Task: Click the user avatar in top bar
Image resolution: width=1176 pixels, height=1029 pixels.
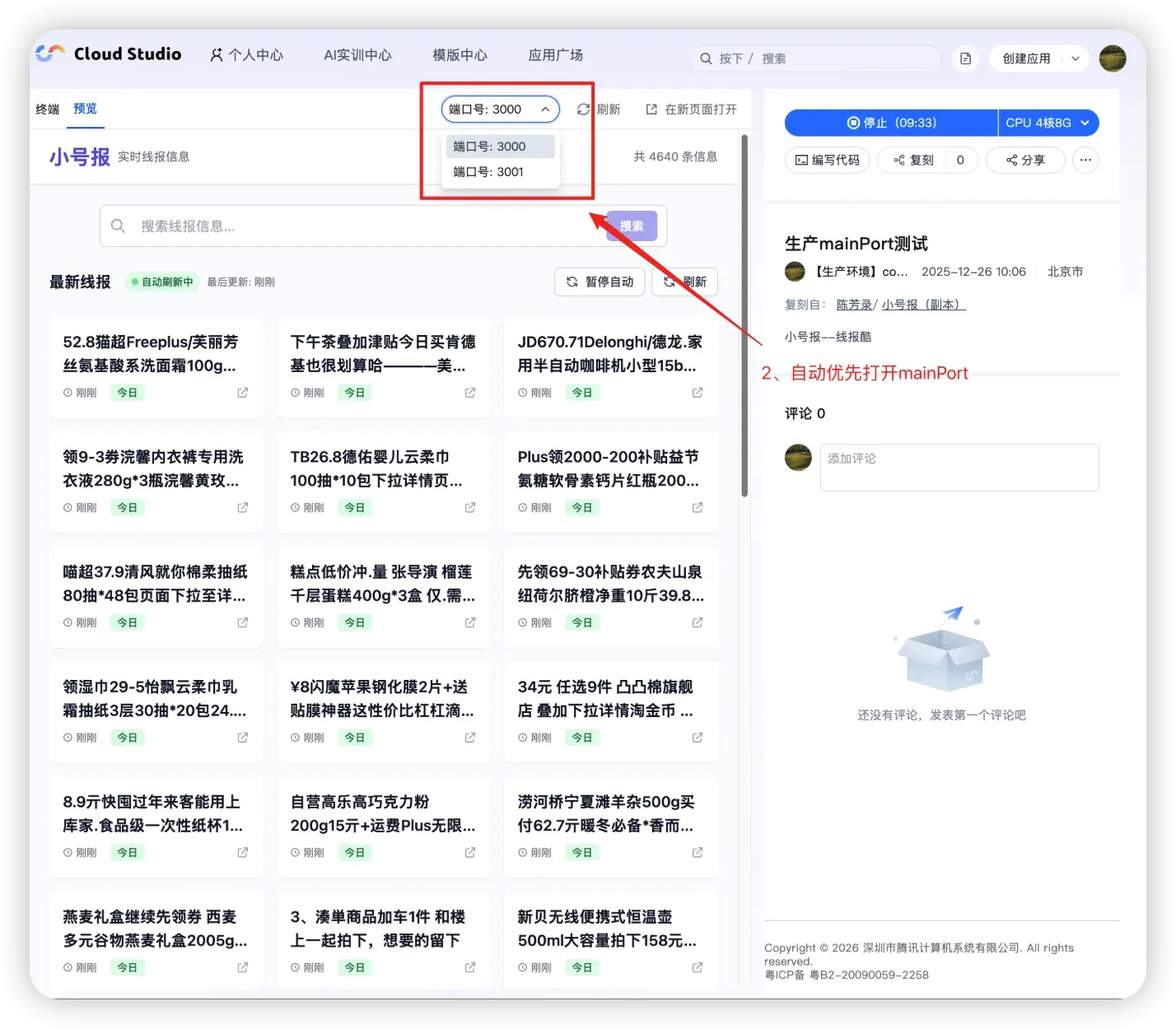Action: (1112, 58)
